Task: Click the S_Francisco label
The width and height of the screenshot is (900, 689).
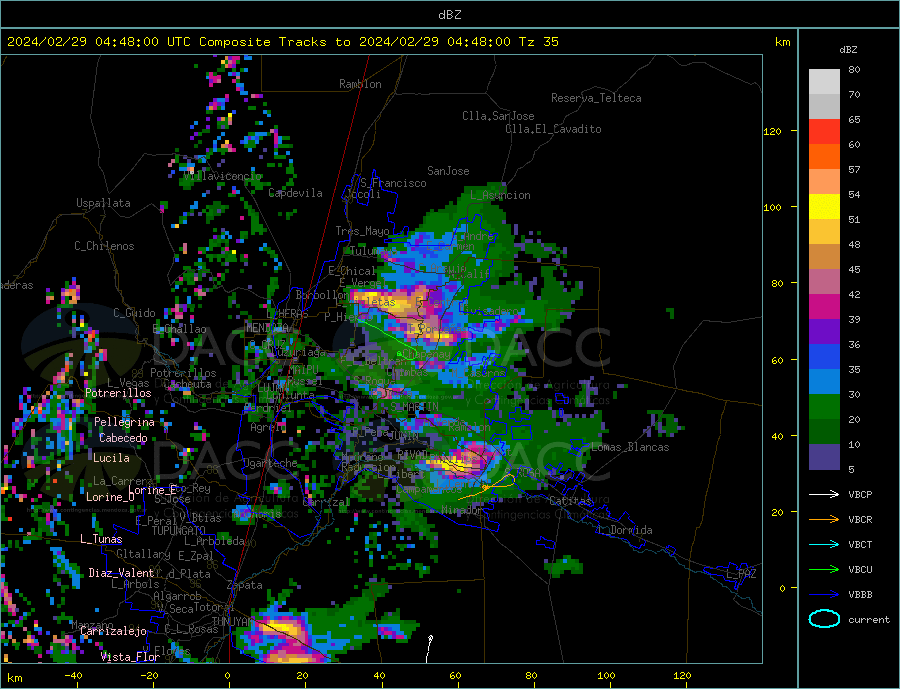Action: pyautogui.click(x=393, y=183)
